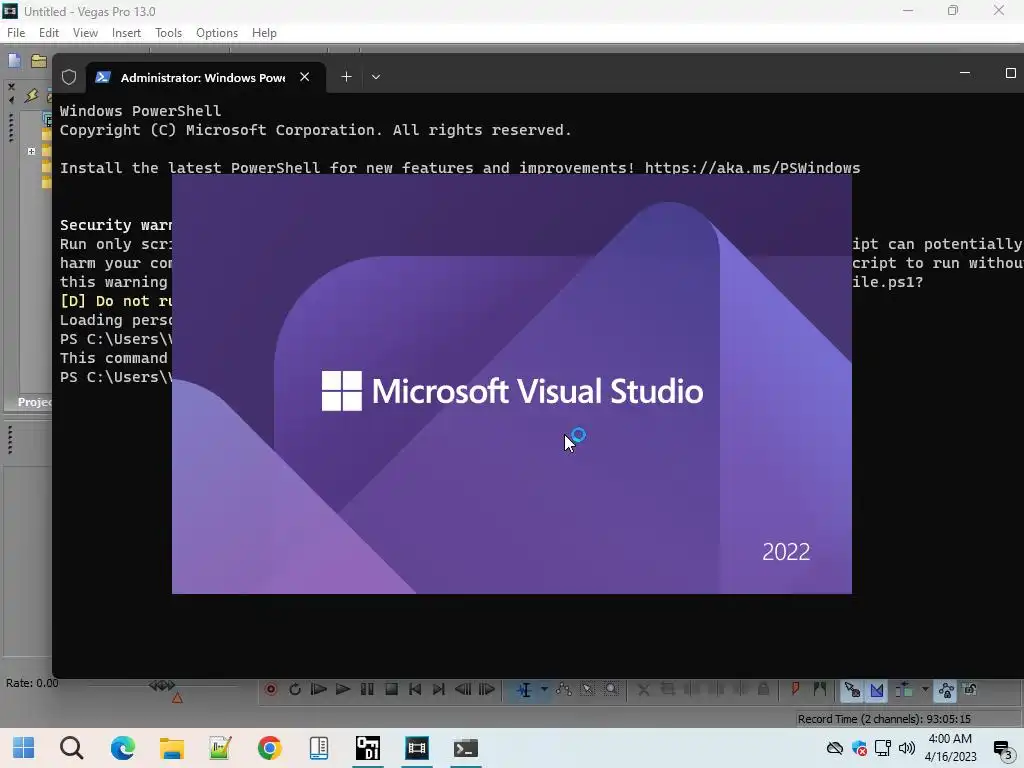This screenshot has height=768, width=1024.
Task: Click the Open folder icon in Vegas toolbar
Action: coord(39,61)
